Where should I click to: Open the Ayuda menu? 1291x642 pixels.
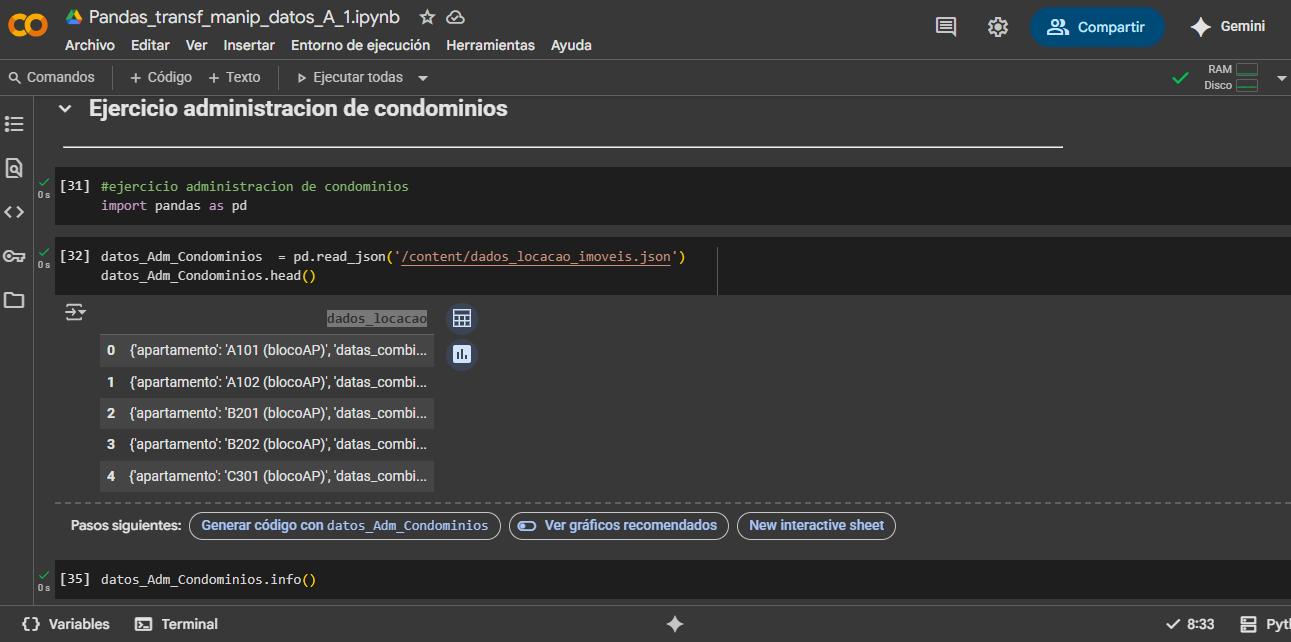[x=571, y=45]
